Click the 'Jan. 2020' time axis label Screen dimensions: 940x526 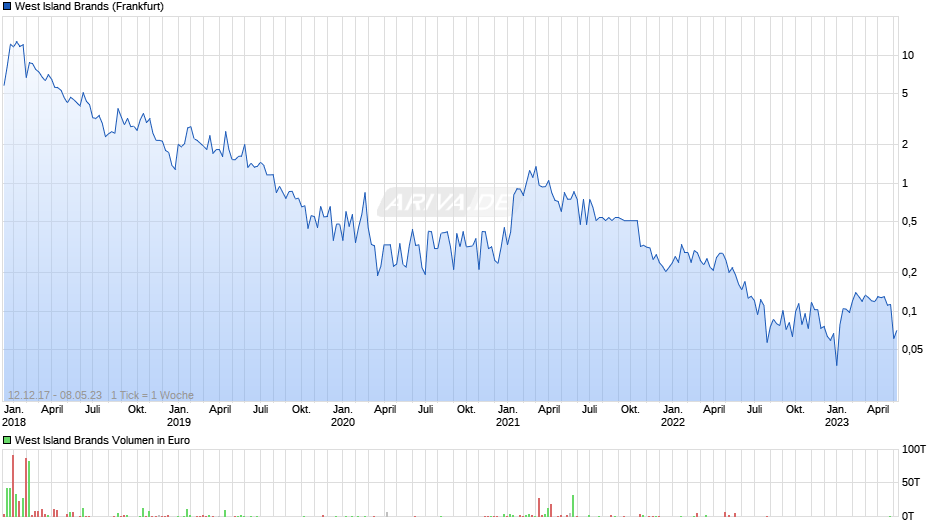click(x=343, y=416)
